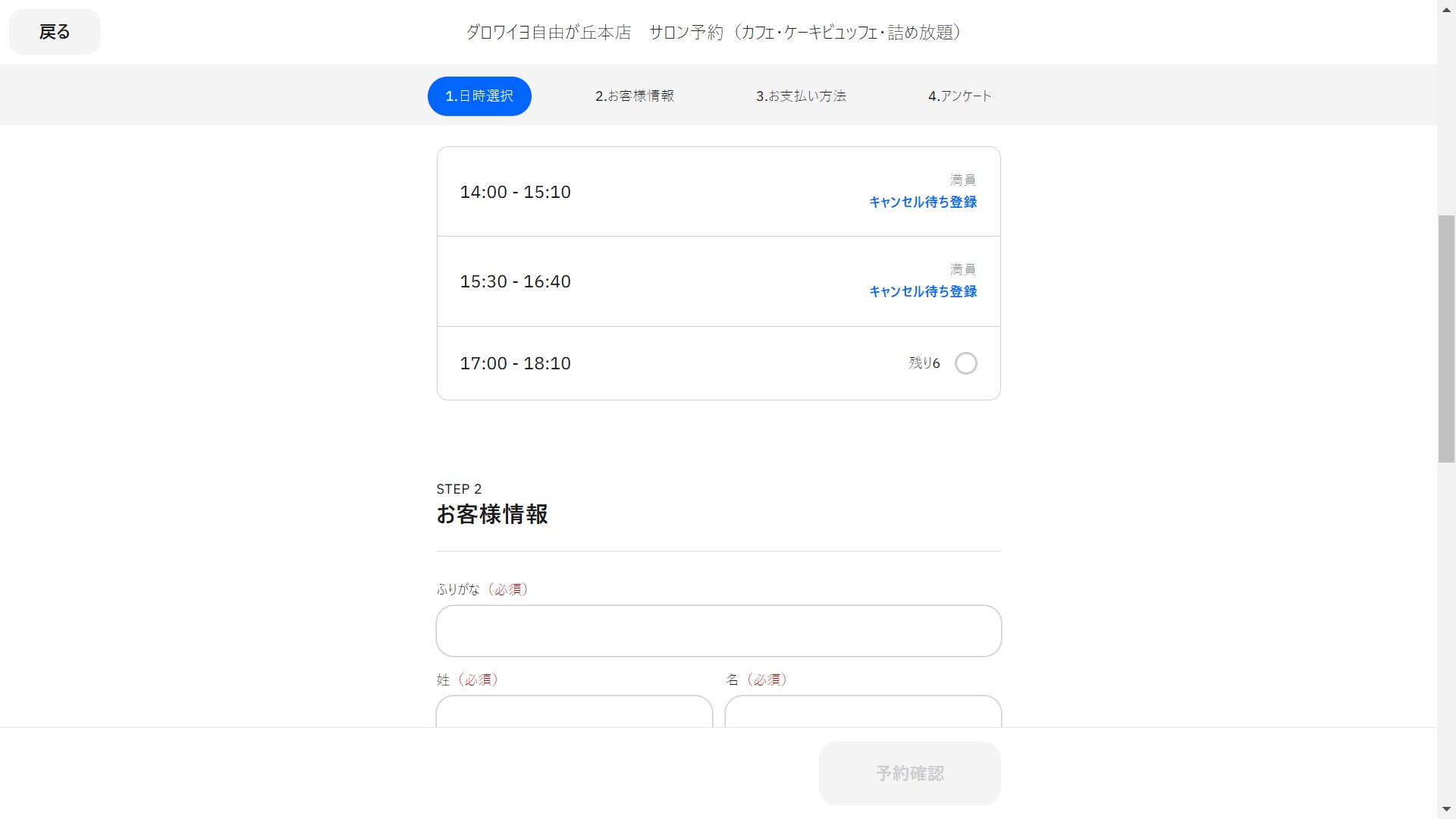
Task: Click the 14:00 - 15:10 time text
Action: pos(516,192)
